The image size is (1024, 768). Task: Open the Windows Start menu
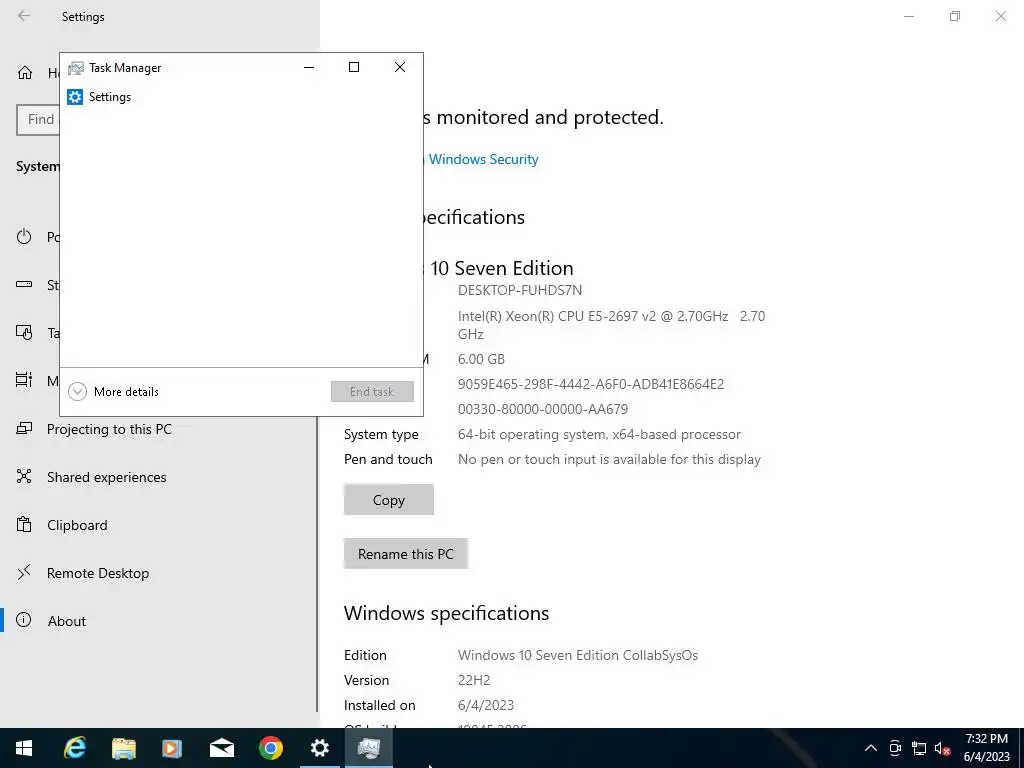click(24, 748)
